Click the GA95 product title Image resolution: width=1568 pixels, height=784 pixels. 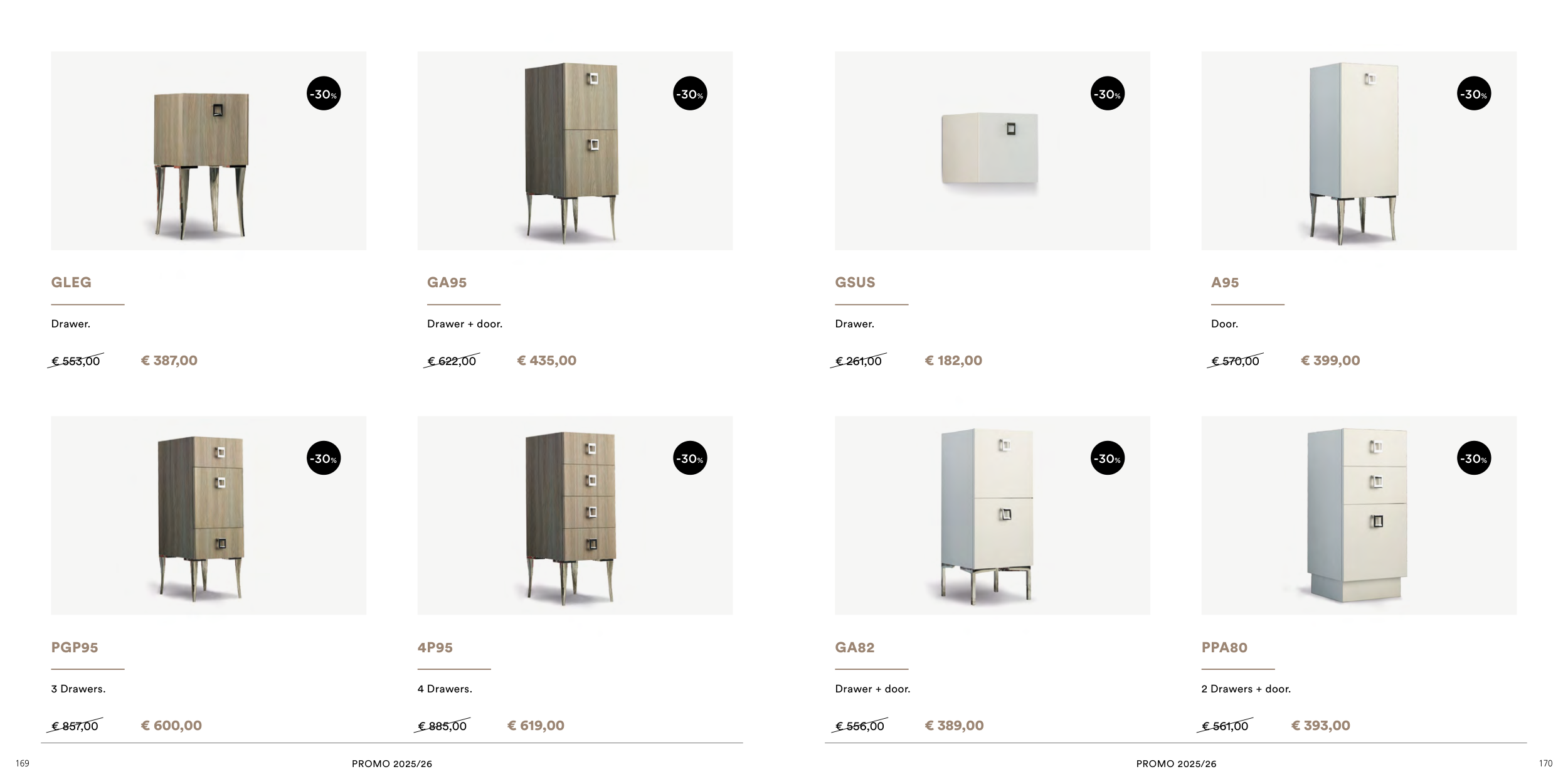(x=447, y=283)
